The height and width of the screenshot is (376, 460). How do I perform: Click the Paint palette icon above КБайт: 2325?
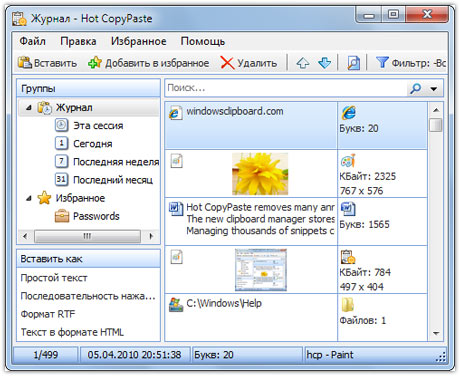pos(348,161)
